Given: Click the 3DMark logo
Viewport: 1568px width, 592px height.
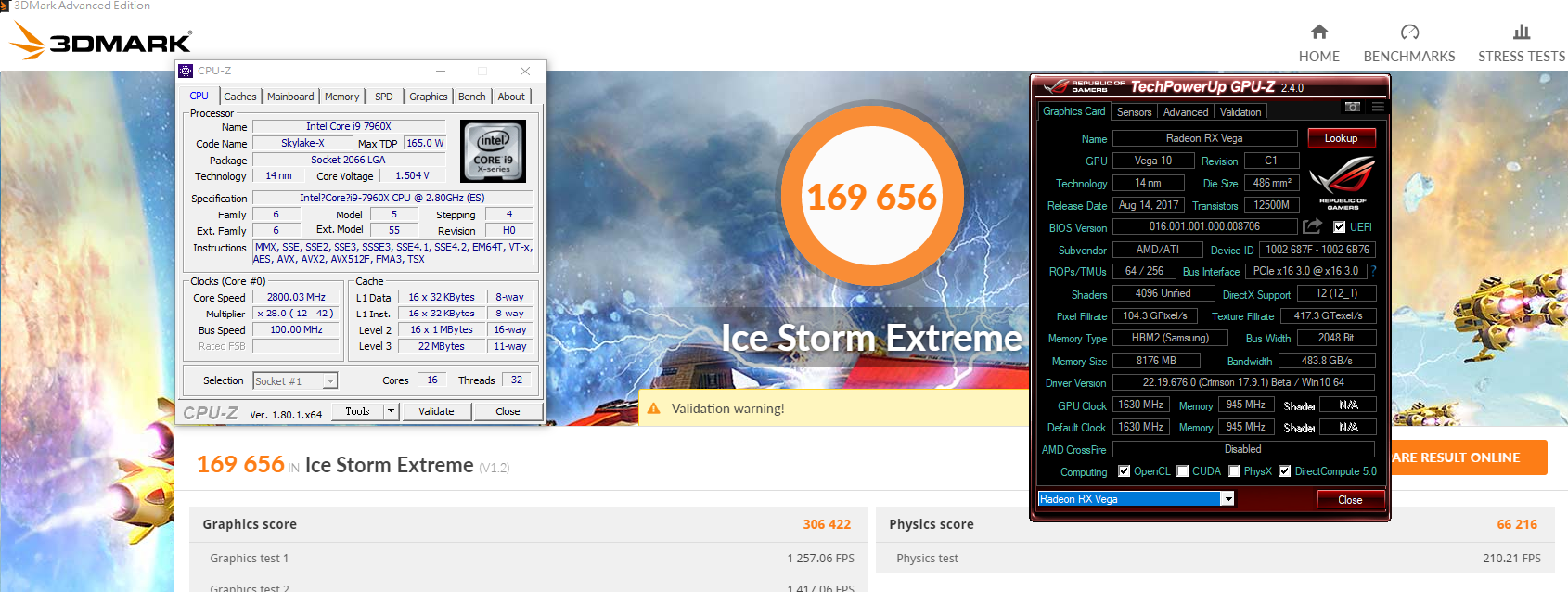Looking at the screenshot, I should 100,41.
